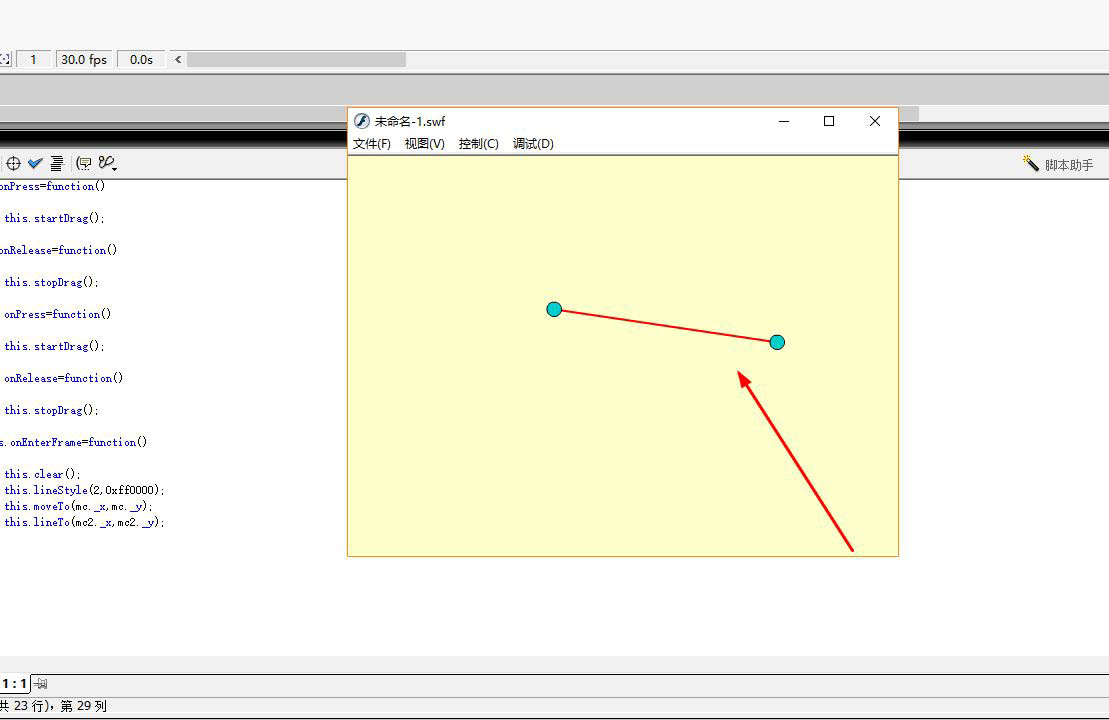
Task: Click the Flash player icon in 未命名-1.swf title bar
Action: (361, 121)
